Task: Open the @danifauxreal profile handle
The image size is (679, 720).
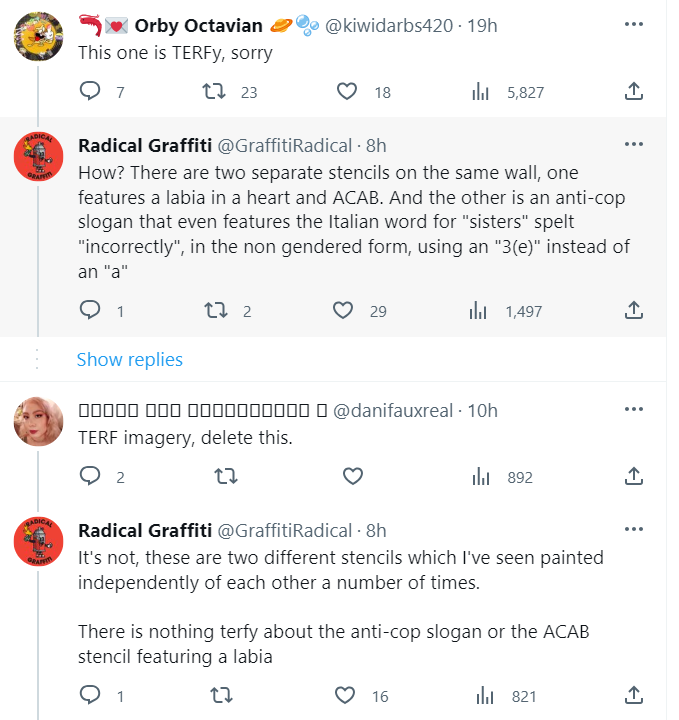Action: (393, 410)
